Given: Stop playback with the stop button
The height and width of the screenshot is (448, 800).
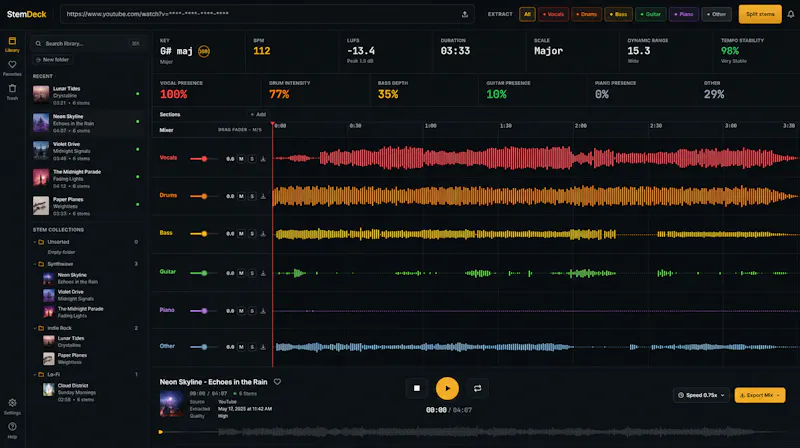Looking at the screenshot, I should (417, 388).
